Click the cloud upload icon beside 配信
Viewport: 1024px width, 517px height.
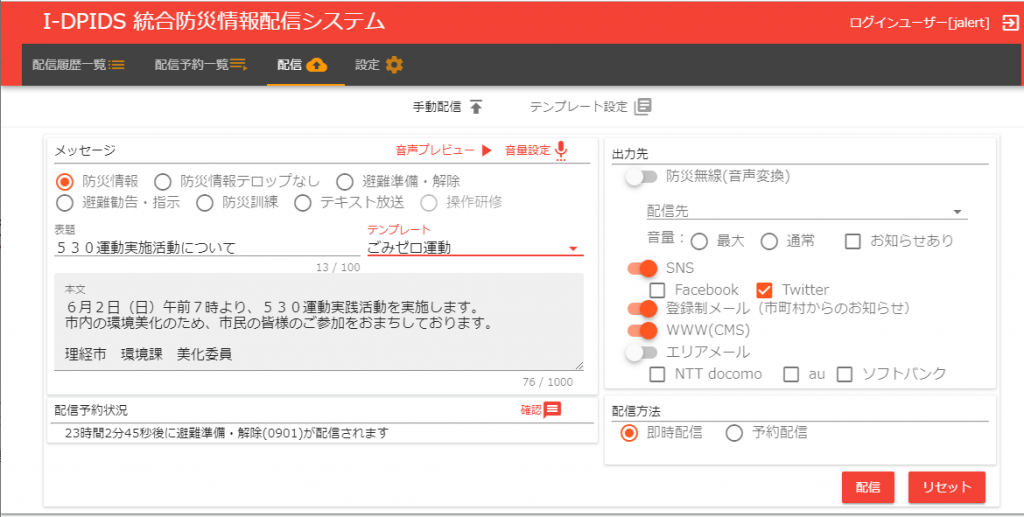(x=316, y=65)
